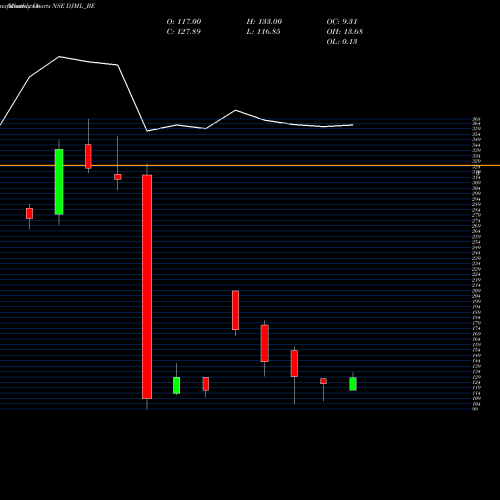This screenshot has width=500, height=500.
Task: Click the tall green candle near chart top
Action: (x=59, y=182)
